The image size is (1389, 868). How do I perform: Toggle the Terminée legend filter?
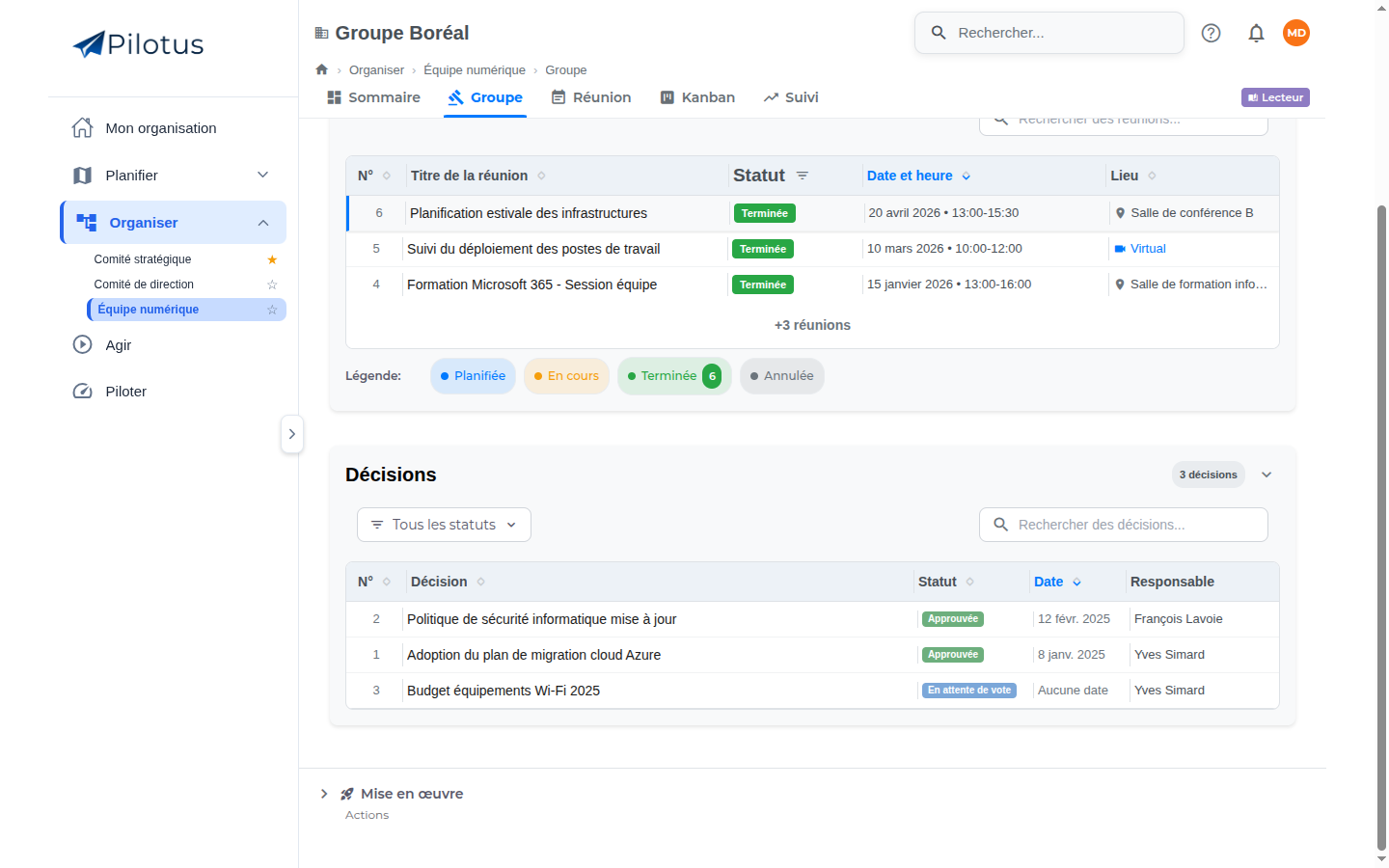point(674,376)
